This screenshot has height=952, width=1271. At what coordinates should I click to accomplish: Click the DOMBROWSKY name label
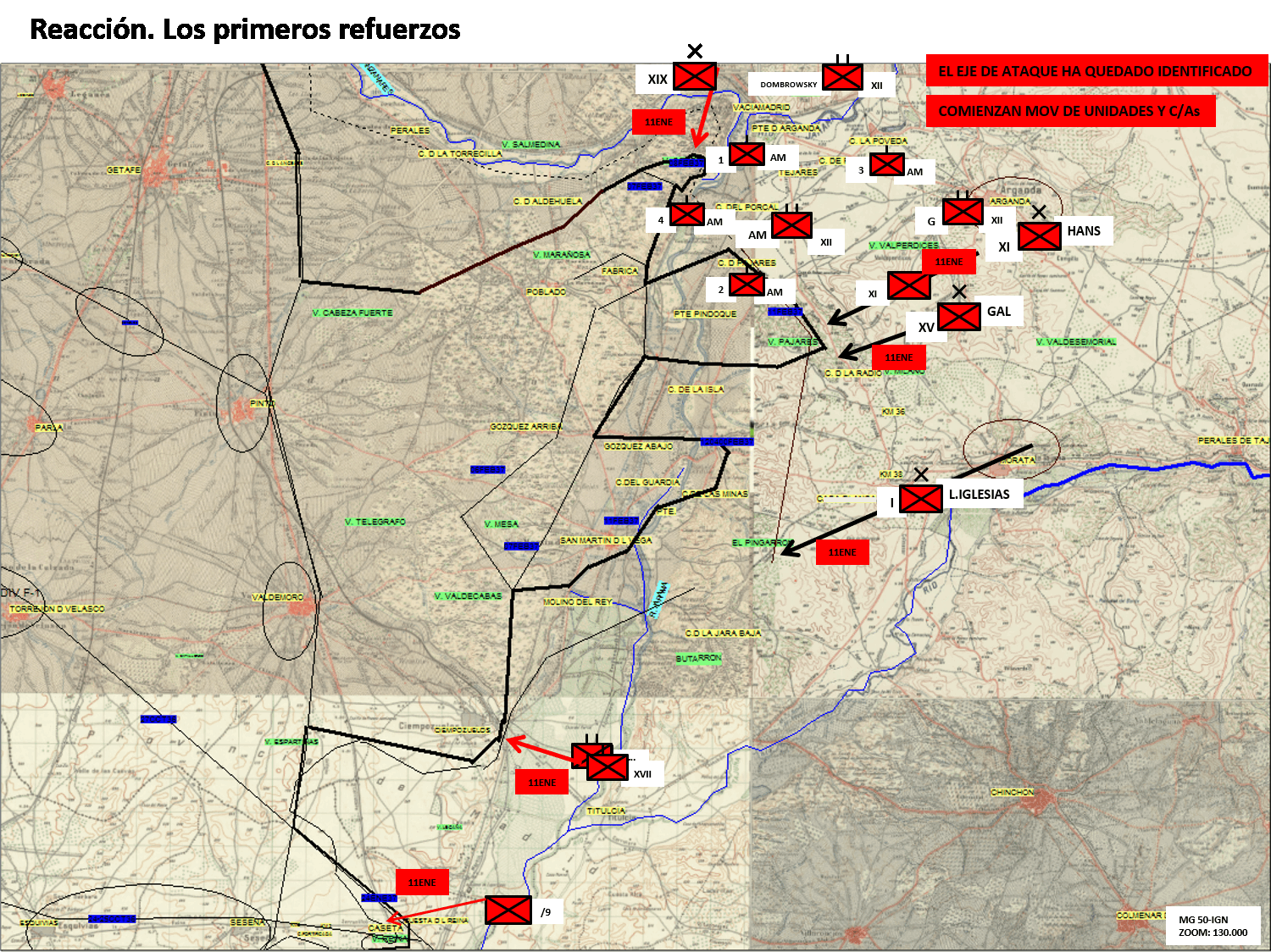tap(789, 85)
